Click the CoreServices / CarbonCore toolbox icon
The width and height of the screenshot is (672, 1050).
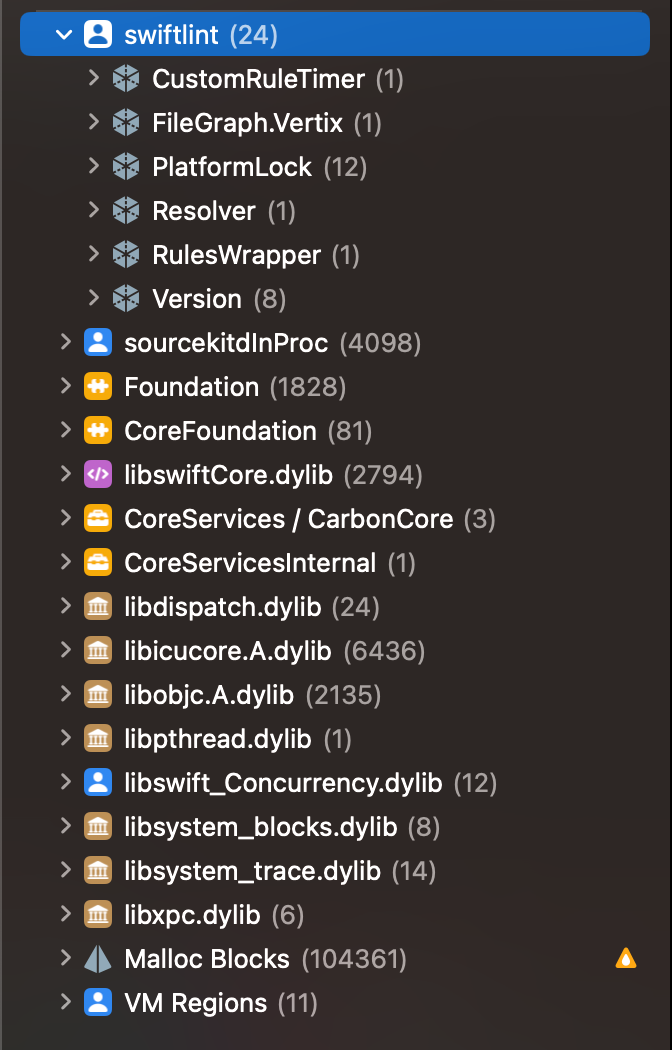coord(98,519)
